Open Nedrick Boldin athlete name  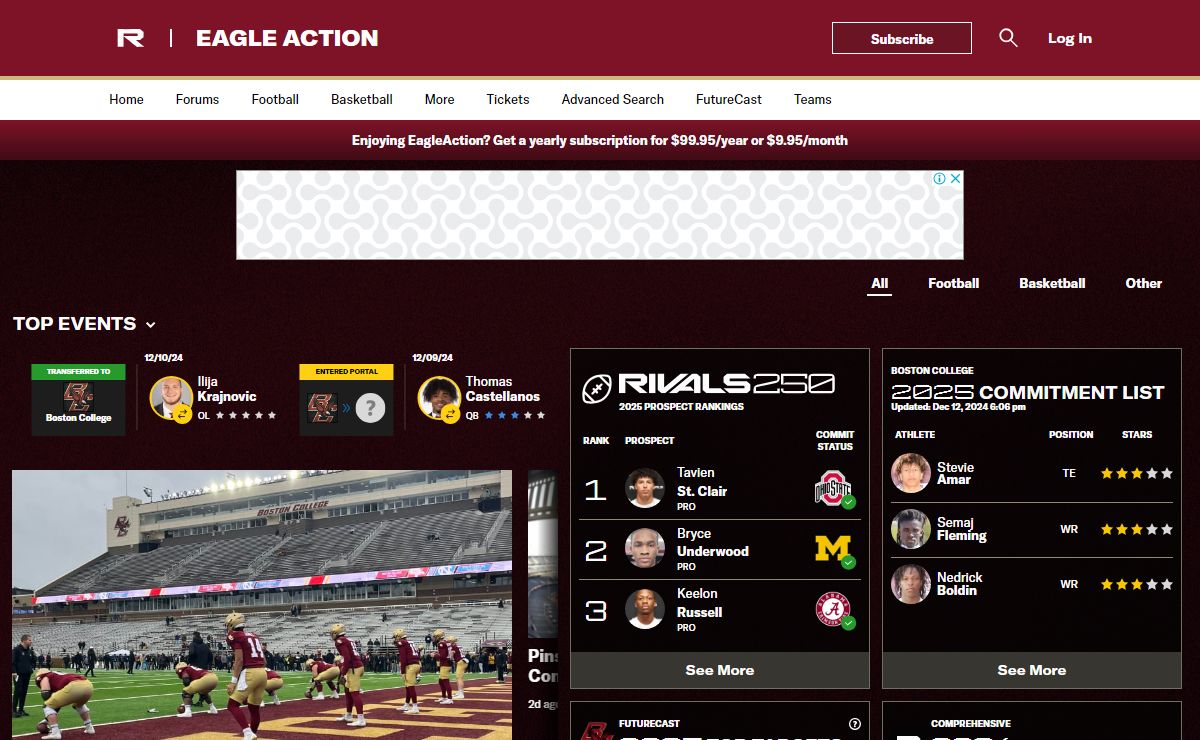(x=960, y=584)
